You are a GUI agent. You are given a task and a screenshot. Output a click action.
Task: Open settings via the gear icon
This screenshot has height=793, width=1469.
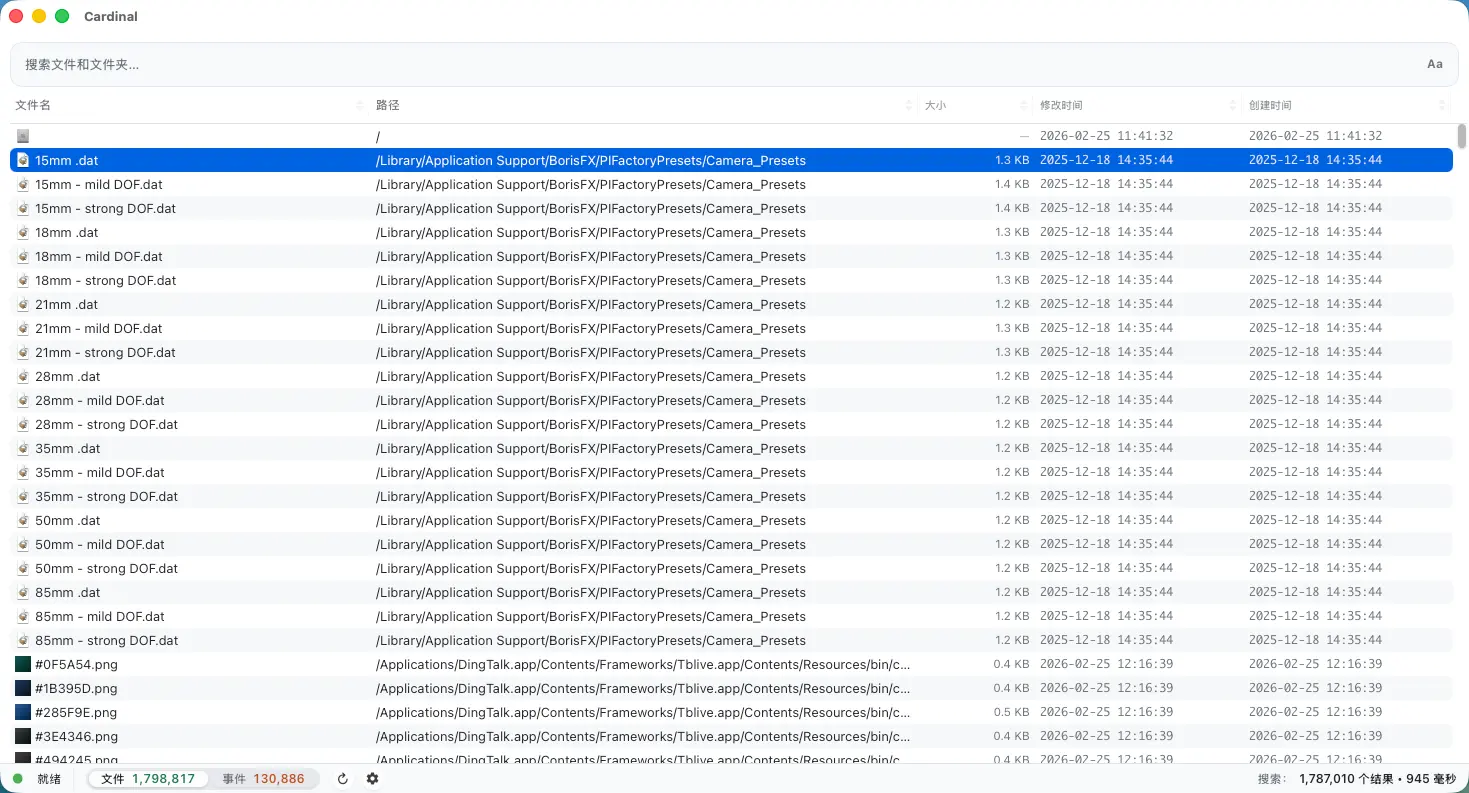point(372,779)
